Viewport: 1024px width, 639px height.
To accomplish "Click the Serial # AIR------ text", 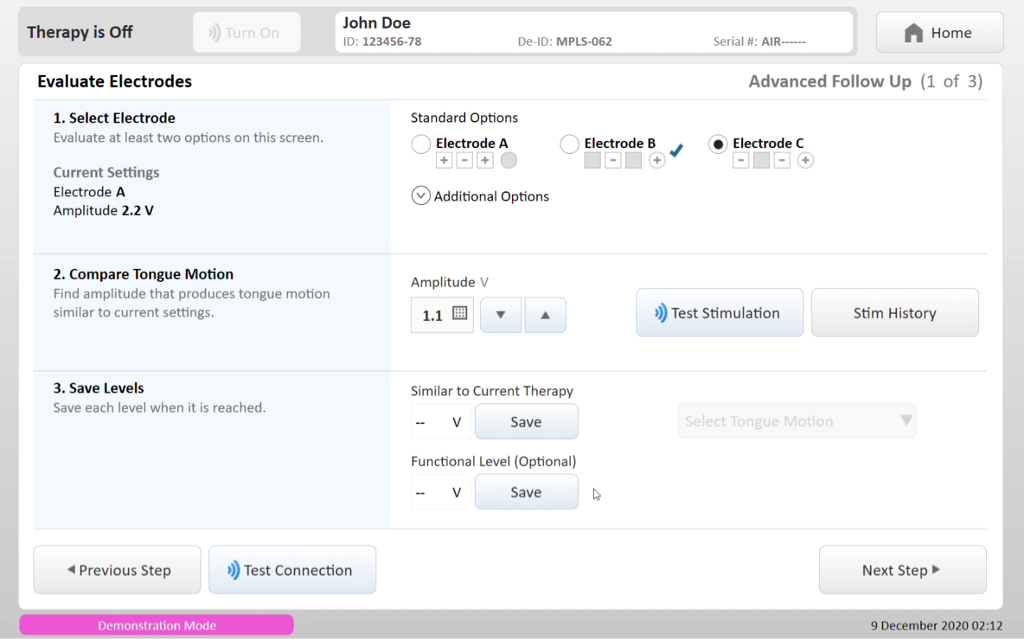I will 760,42.
